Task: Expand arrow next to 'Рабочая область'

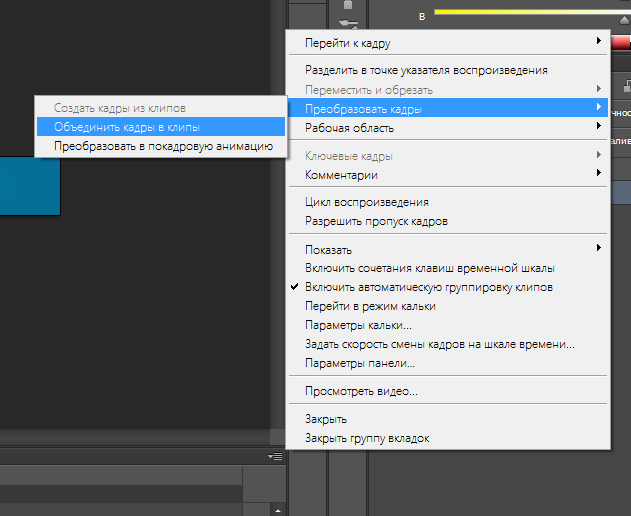Action: tap(599, 126)
